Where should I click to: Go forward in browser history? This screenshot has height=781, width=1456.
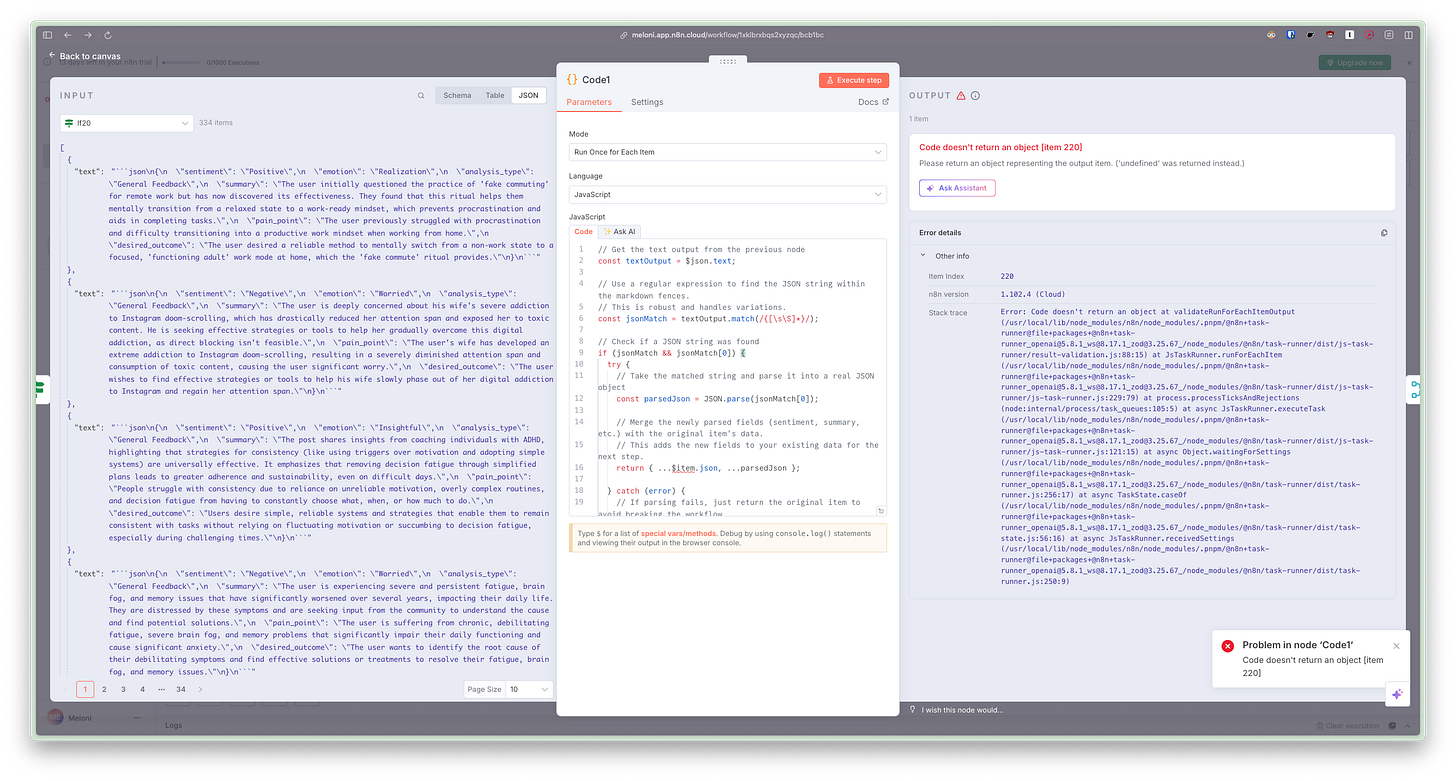(87, 35)
